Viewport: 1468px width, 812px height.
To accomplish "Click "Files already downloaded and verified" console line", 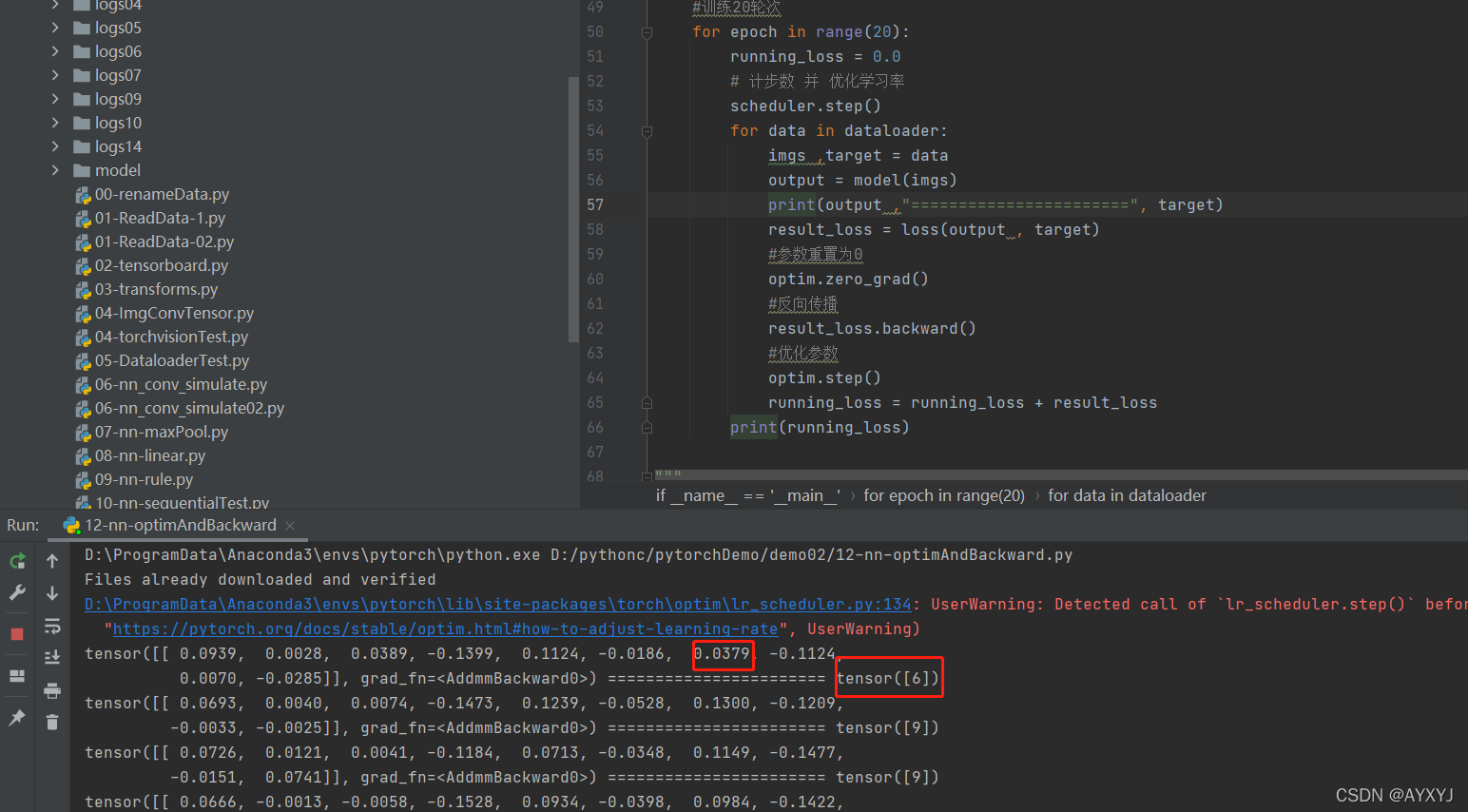I will tap(261, 579).
